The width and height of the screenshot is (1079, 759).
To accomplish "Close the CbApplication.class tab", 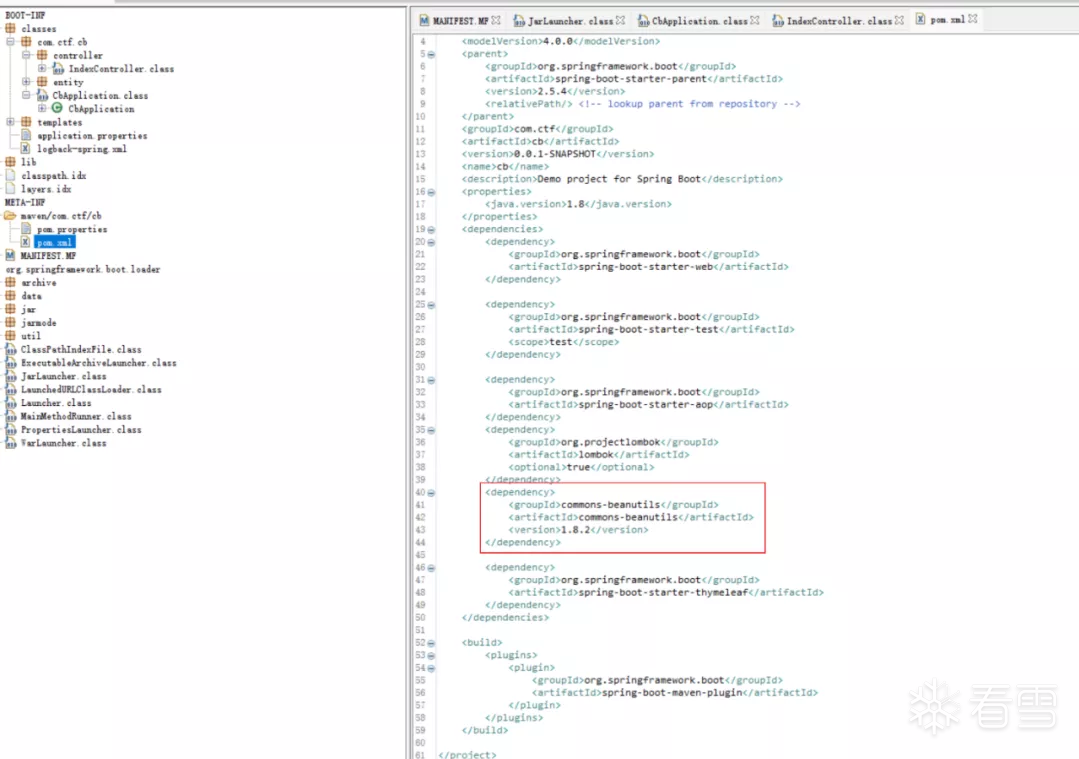I will [x=755, y=20].
